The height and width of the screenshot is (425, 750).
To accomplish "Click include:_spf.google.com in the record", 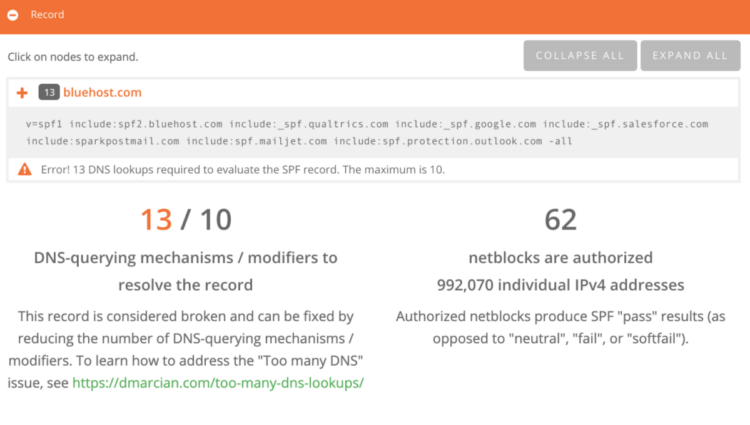I will click(465, 124).
